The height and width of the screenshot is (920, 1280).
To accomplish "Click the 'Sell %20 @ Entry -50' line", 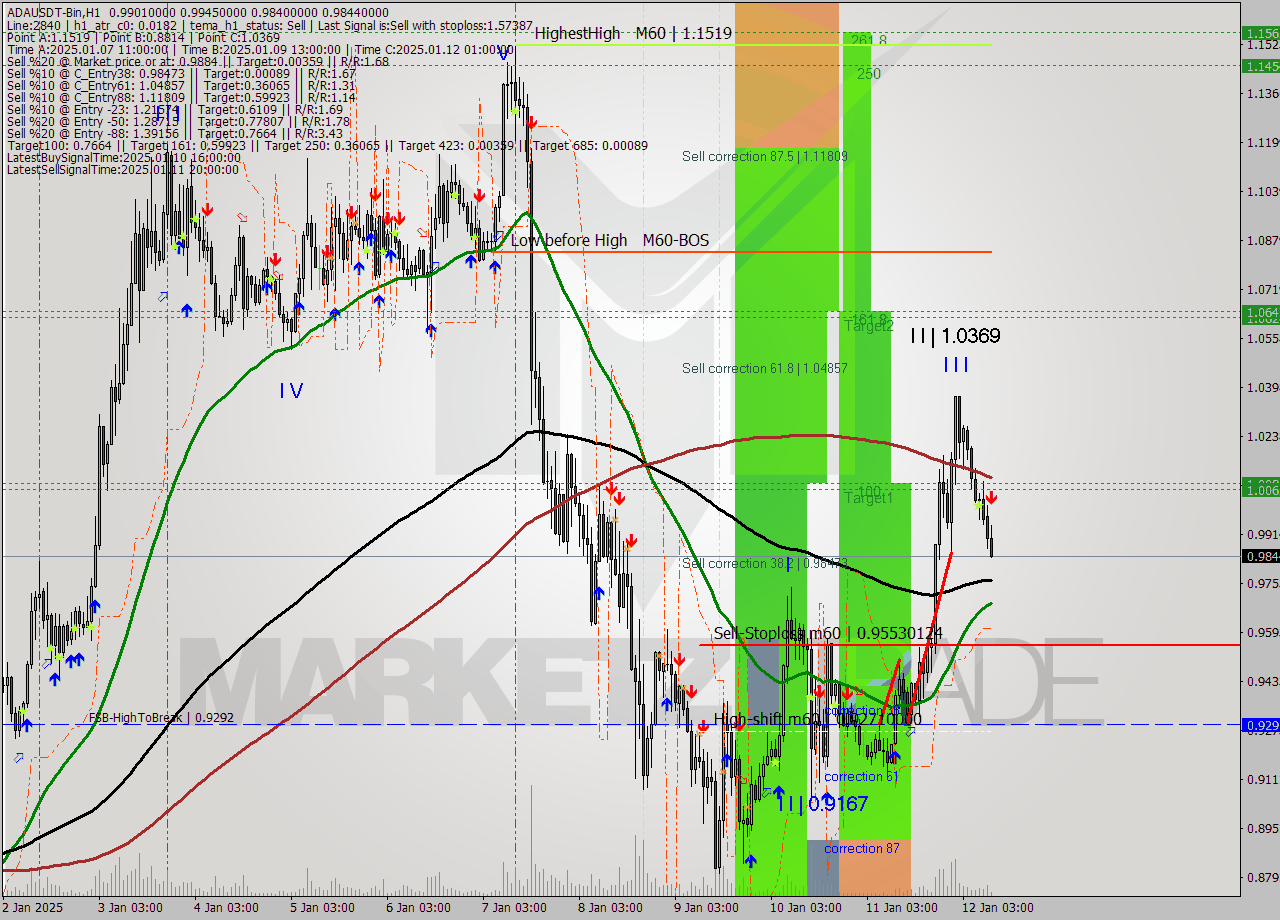I will 178,121.
